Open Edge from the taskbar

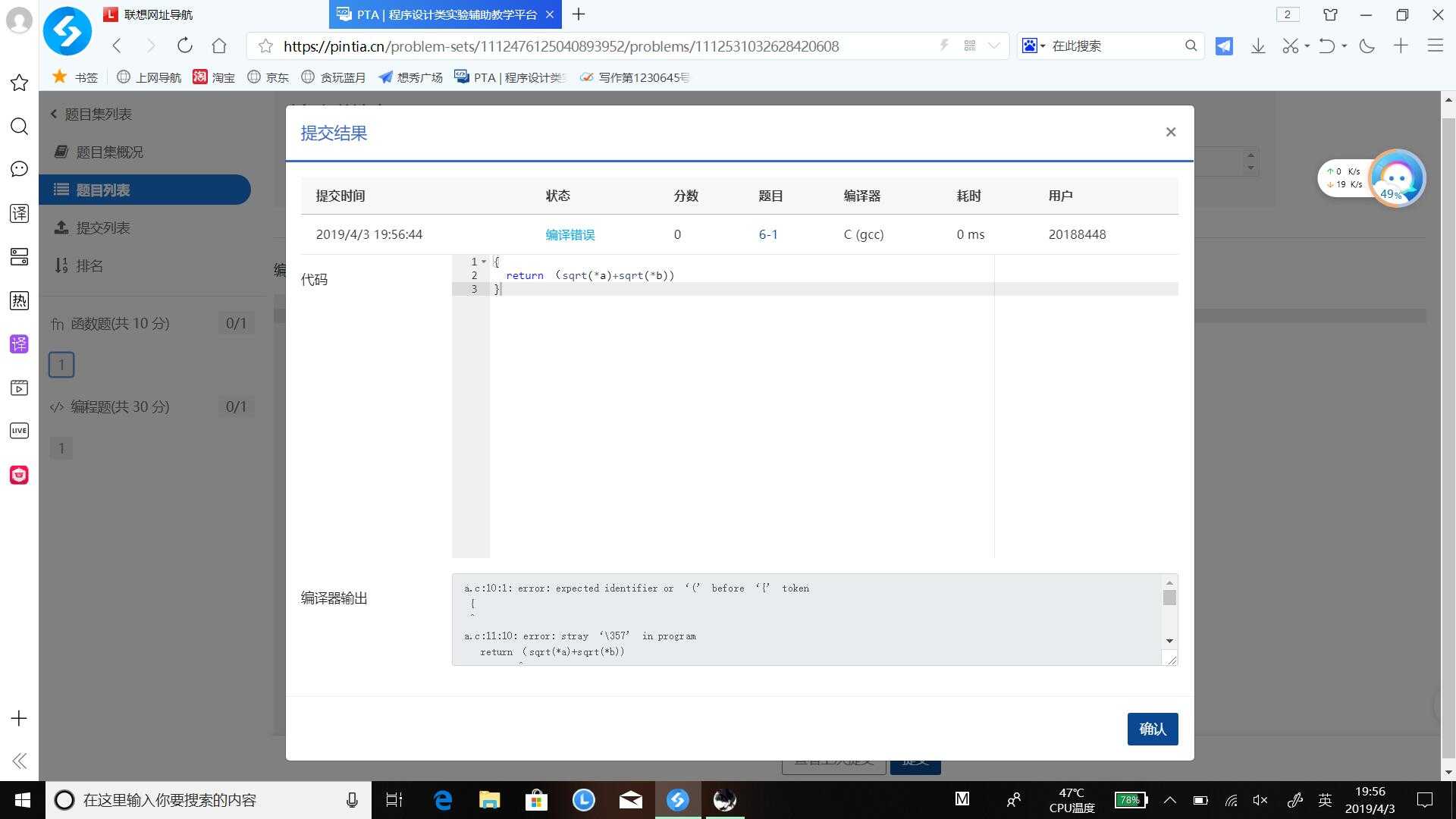pos(442,799)
